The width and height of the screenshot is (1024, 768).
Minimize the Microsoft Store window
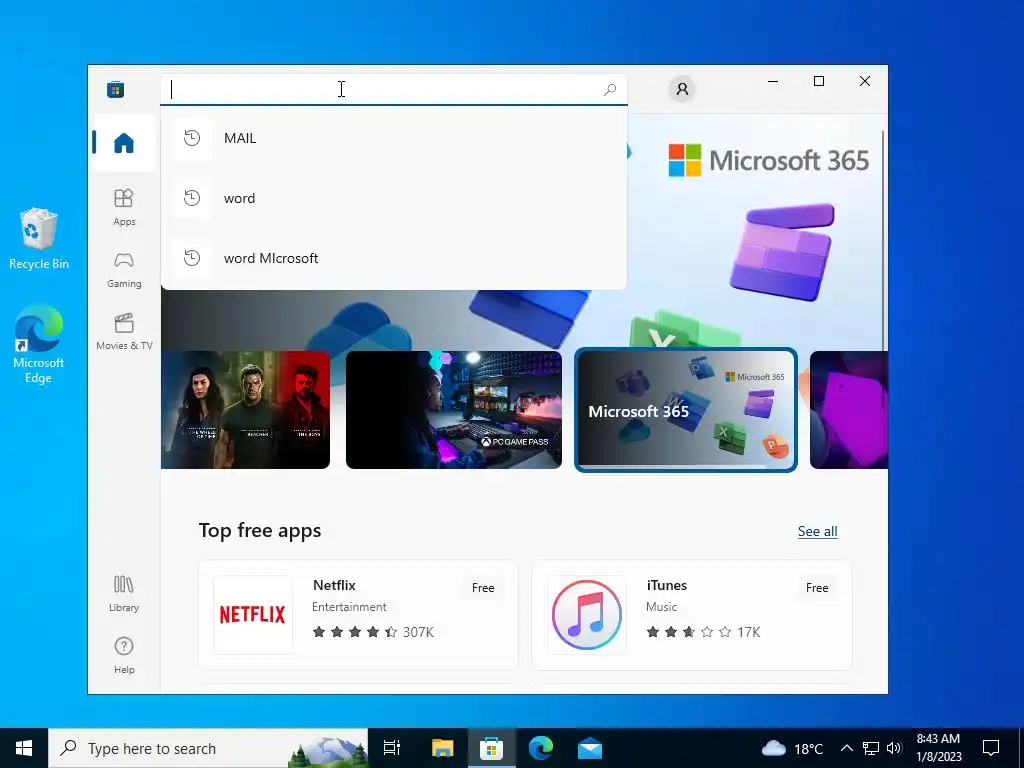pyautogui.click(x=773, y=81)
